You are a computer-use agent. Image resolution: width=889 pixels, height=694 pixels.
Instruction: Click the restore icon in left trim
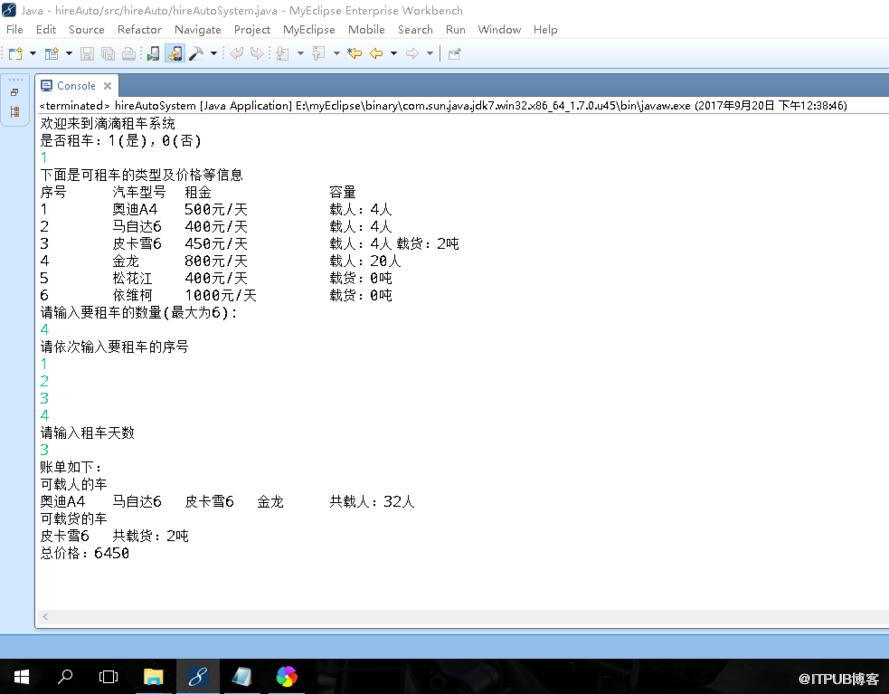tap(15, 92)
